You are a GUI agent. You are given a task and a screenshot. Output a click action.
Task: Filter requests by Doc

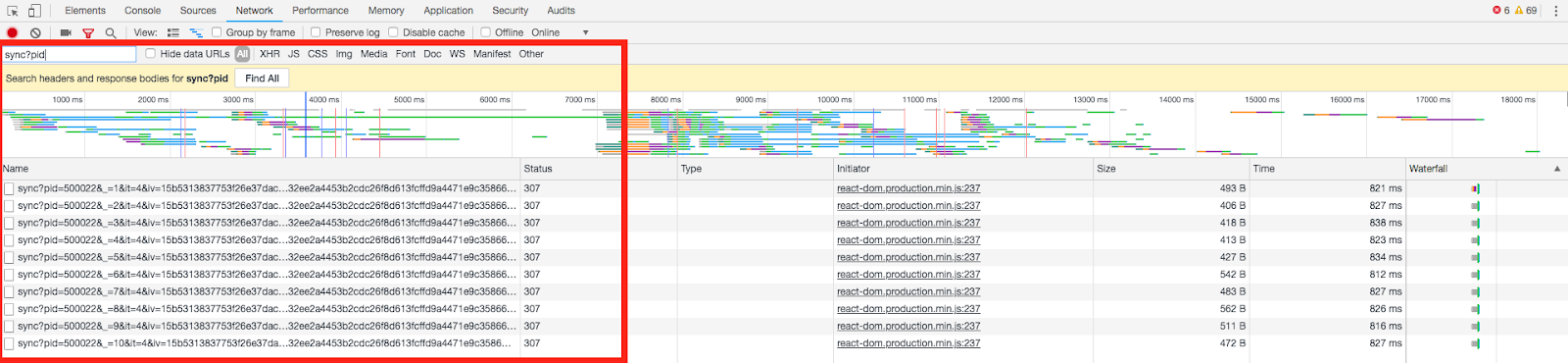[432, 54]
